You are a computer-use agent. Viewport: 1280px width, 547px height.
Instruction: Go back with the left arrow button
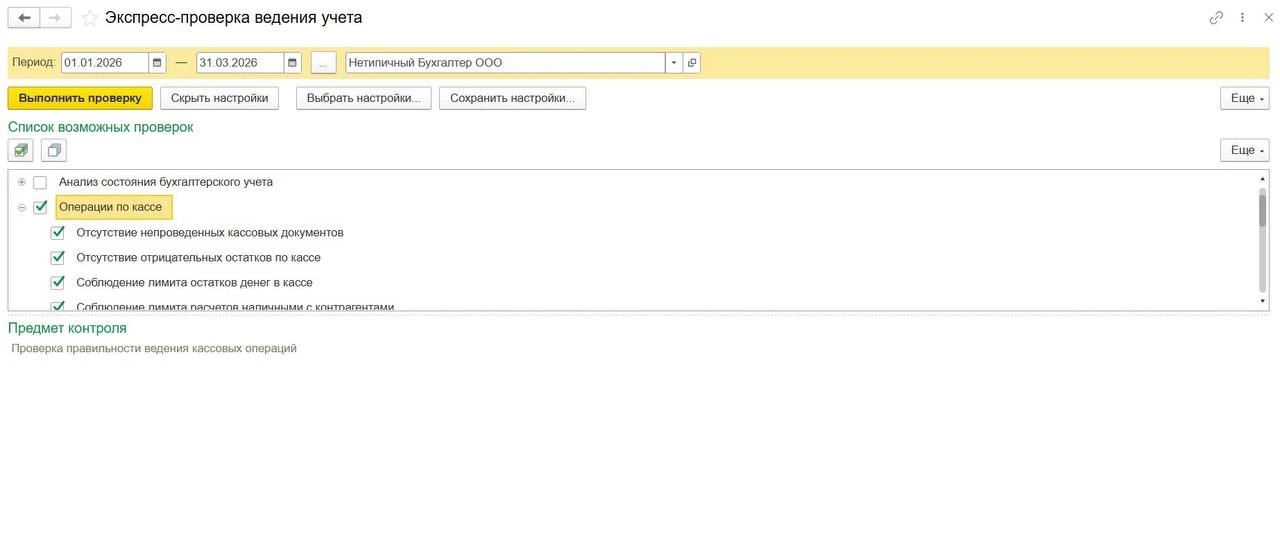(24, 18)
